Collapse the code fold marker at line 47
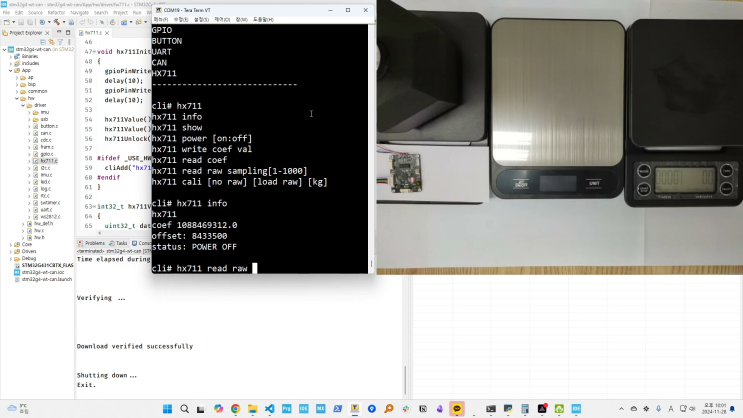 pyautogui.click(x=95, y=52)
